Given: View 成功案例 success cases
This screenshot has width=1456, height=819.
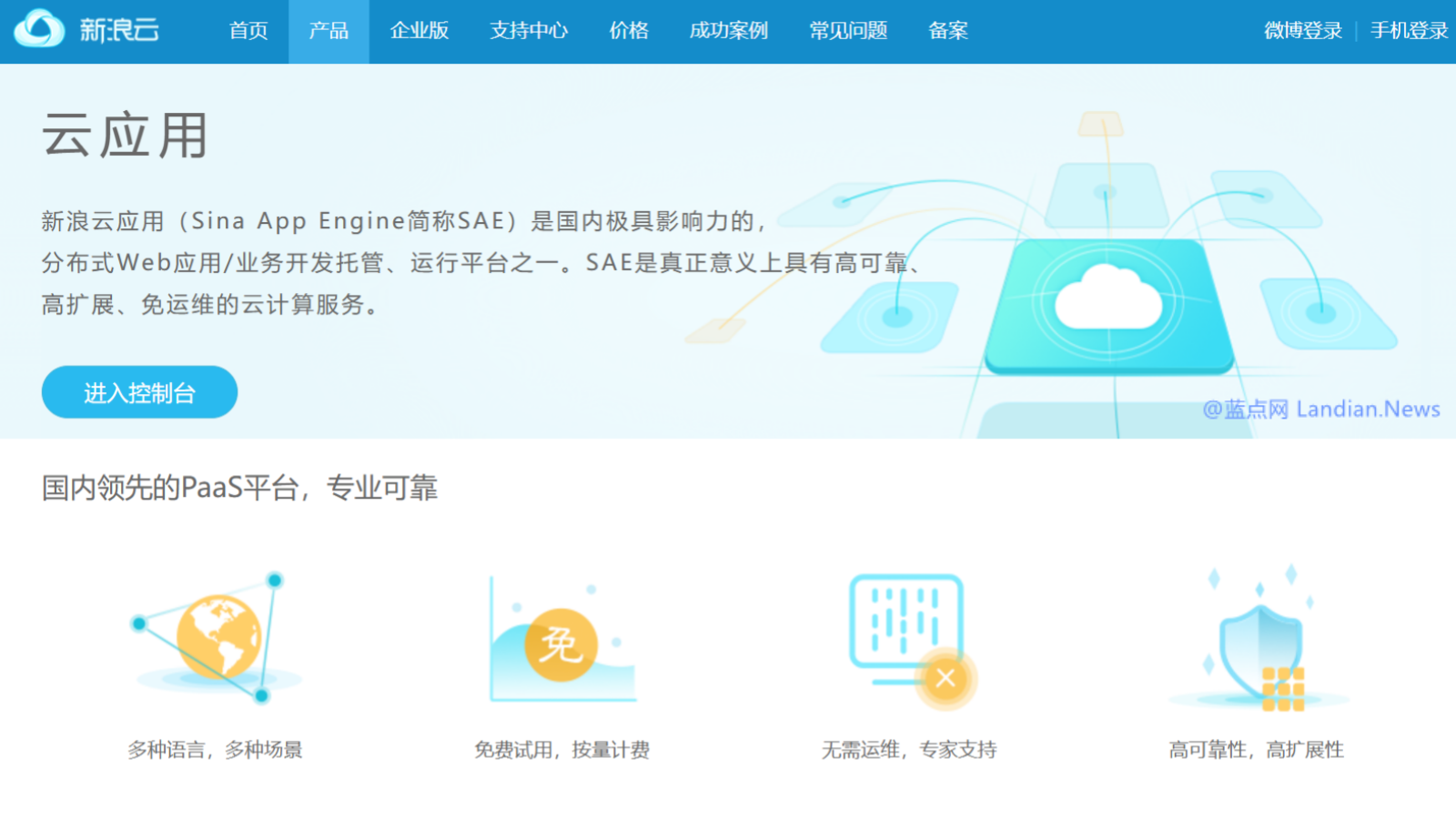Looking at the screenshot, I should coord(729,31).
